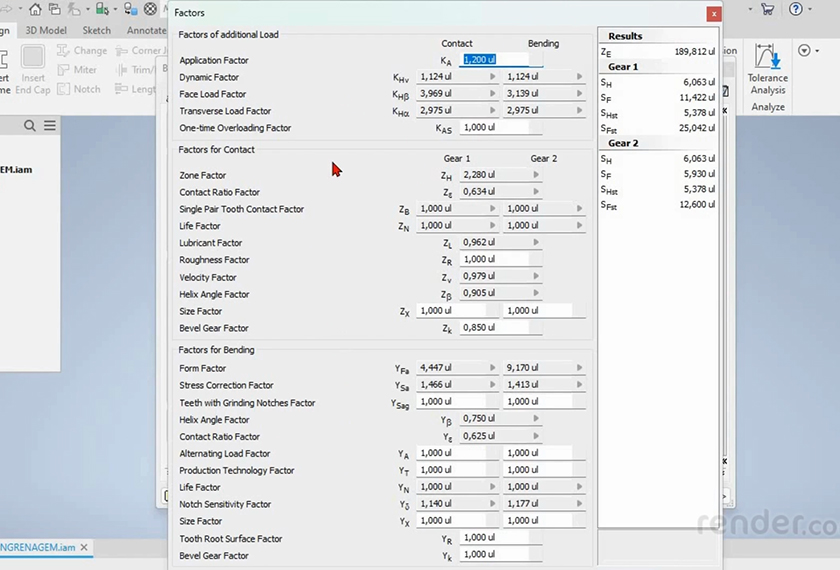Open the Sketch ribbon tab
Viewport: 840px width, 570px height.
tap(96, 30)
